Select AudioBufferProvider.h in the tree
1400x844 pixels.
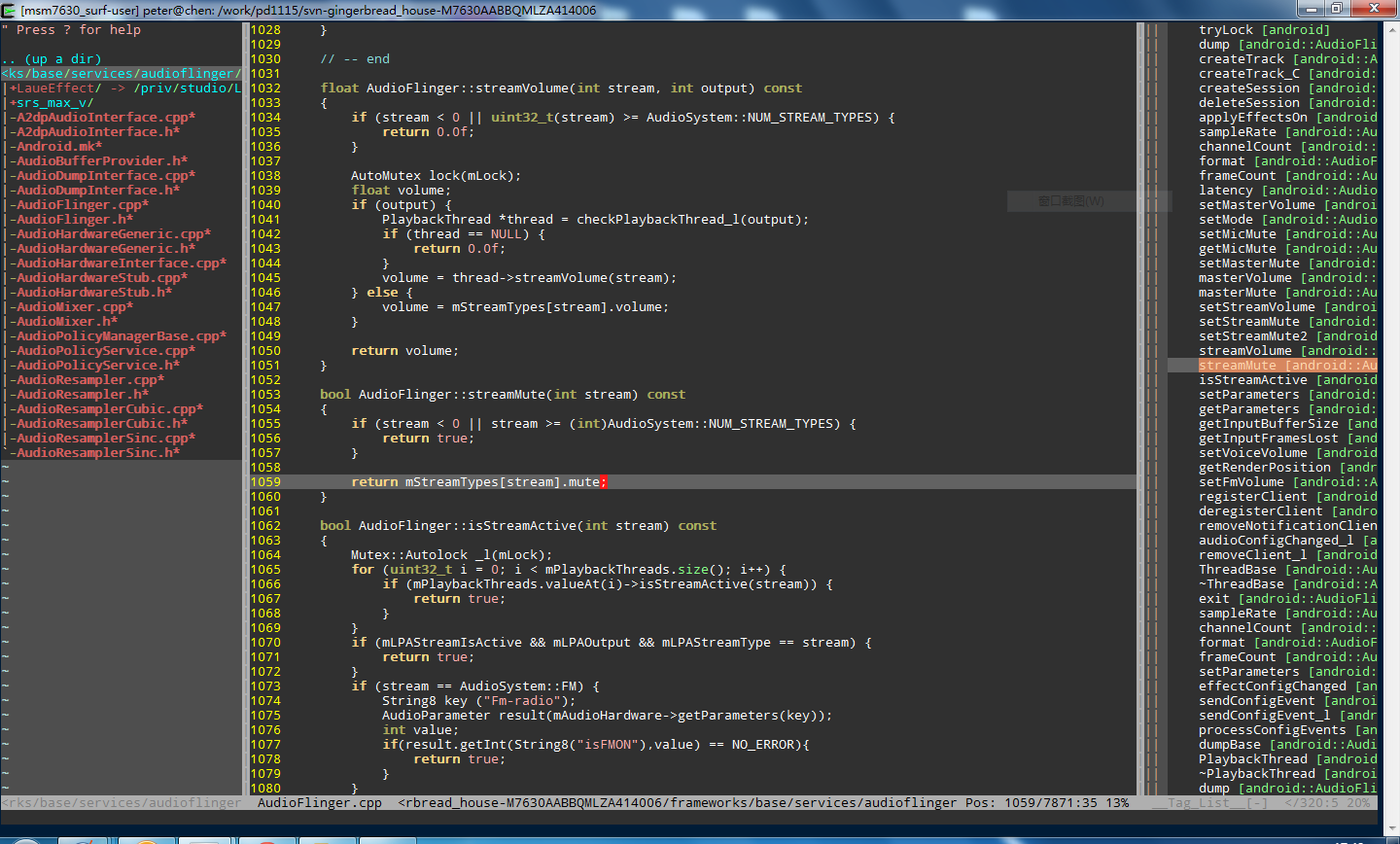point(102,161)
